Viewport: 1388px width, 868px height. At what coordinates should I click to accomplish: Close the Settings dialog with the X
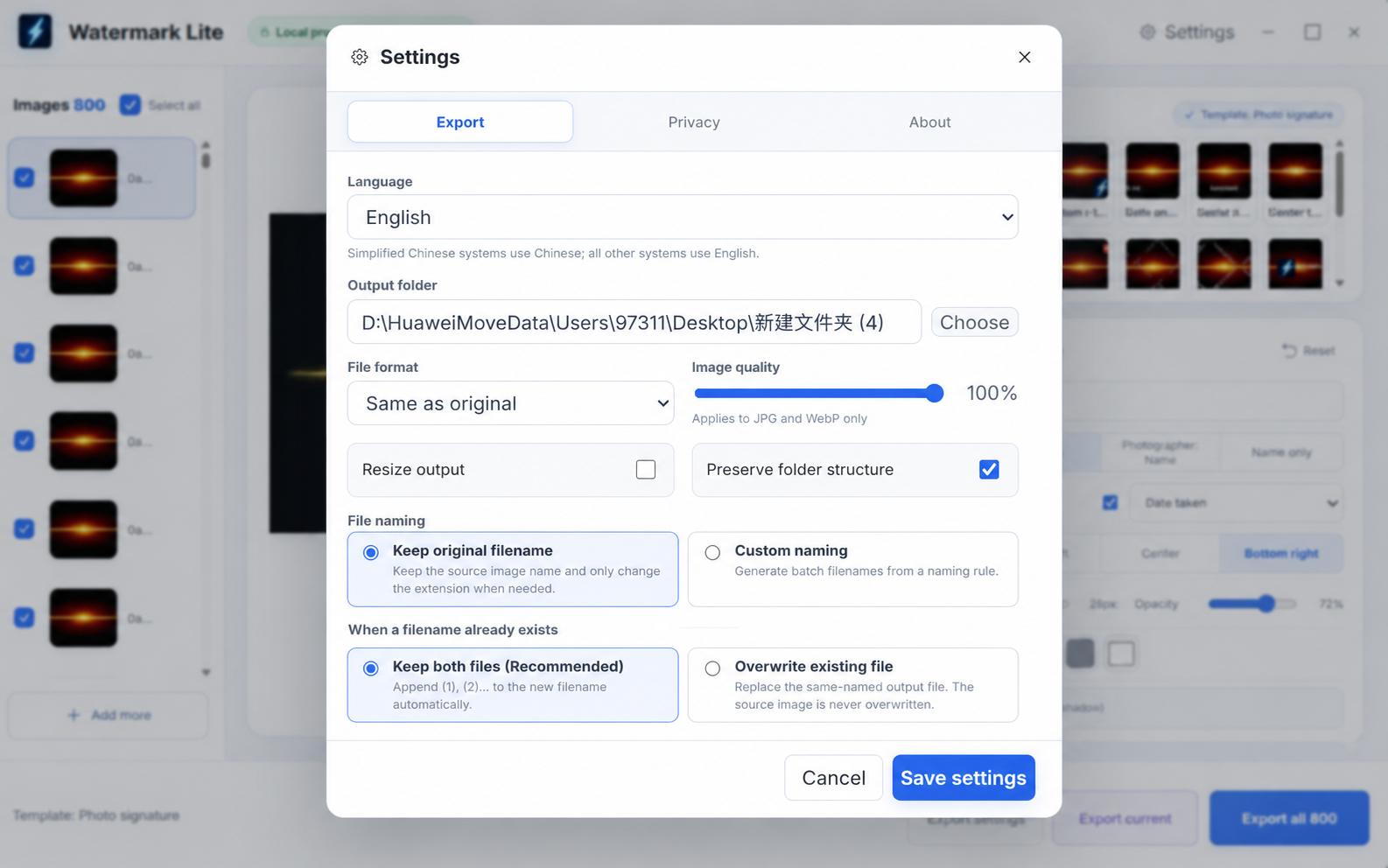pyautogui.click(x=1025, y=57)
